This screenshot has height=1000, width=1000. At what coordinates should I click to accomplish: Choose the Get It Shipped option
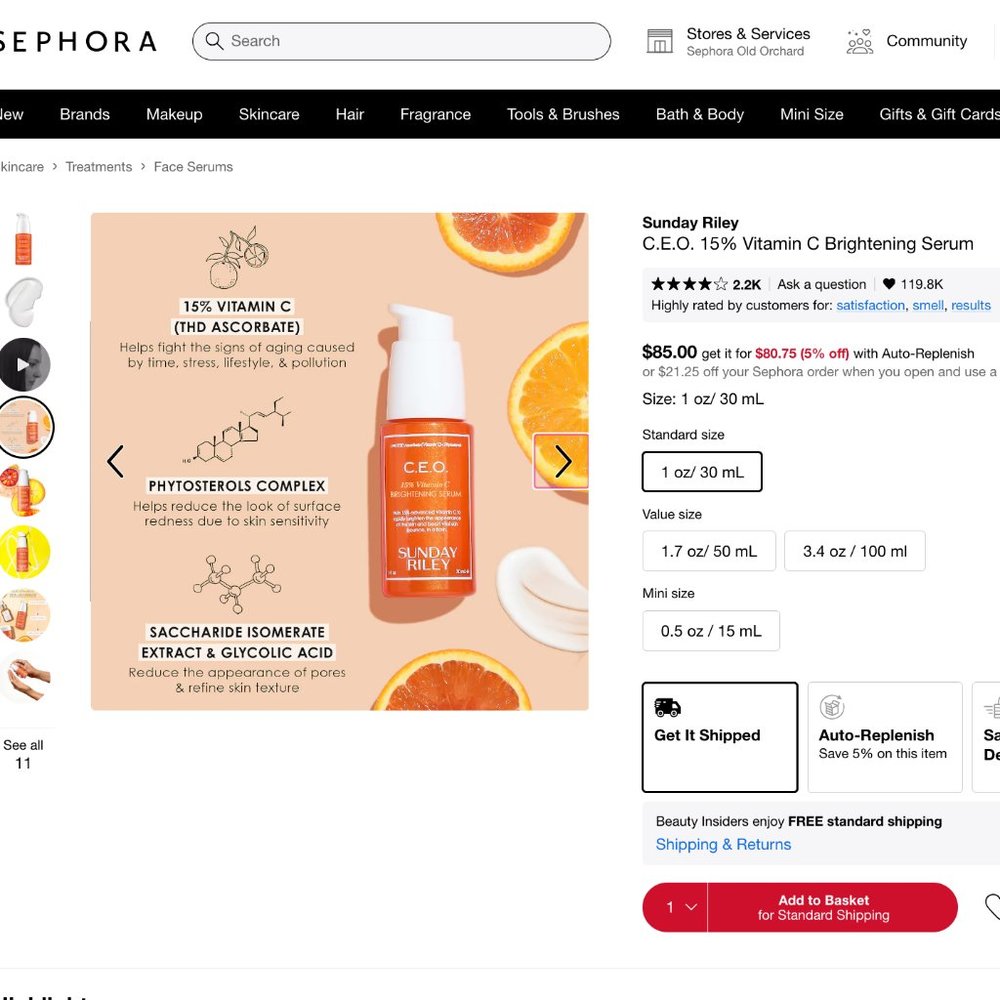720,737
